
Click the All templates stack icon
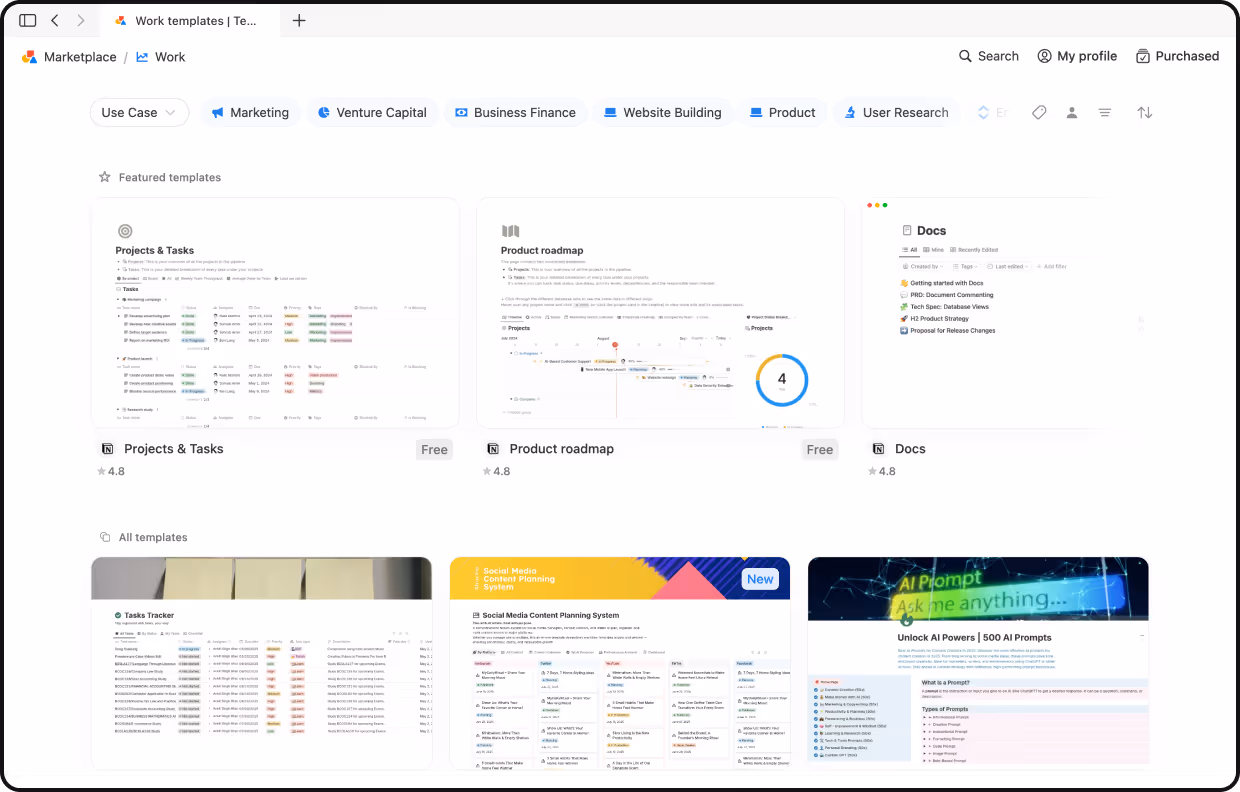coord(104,537)
